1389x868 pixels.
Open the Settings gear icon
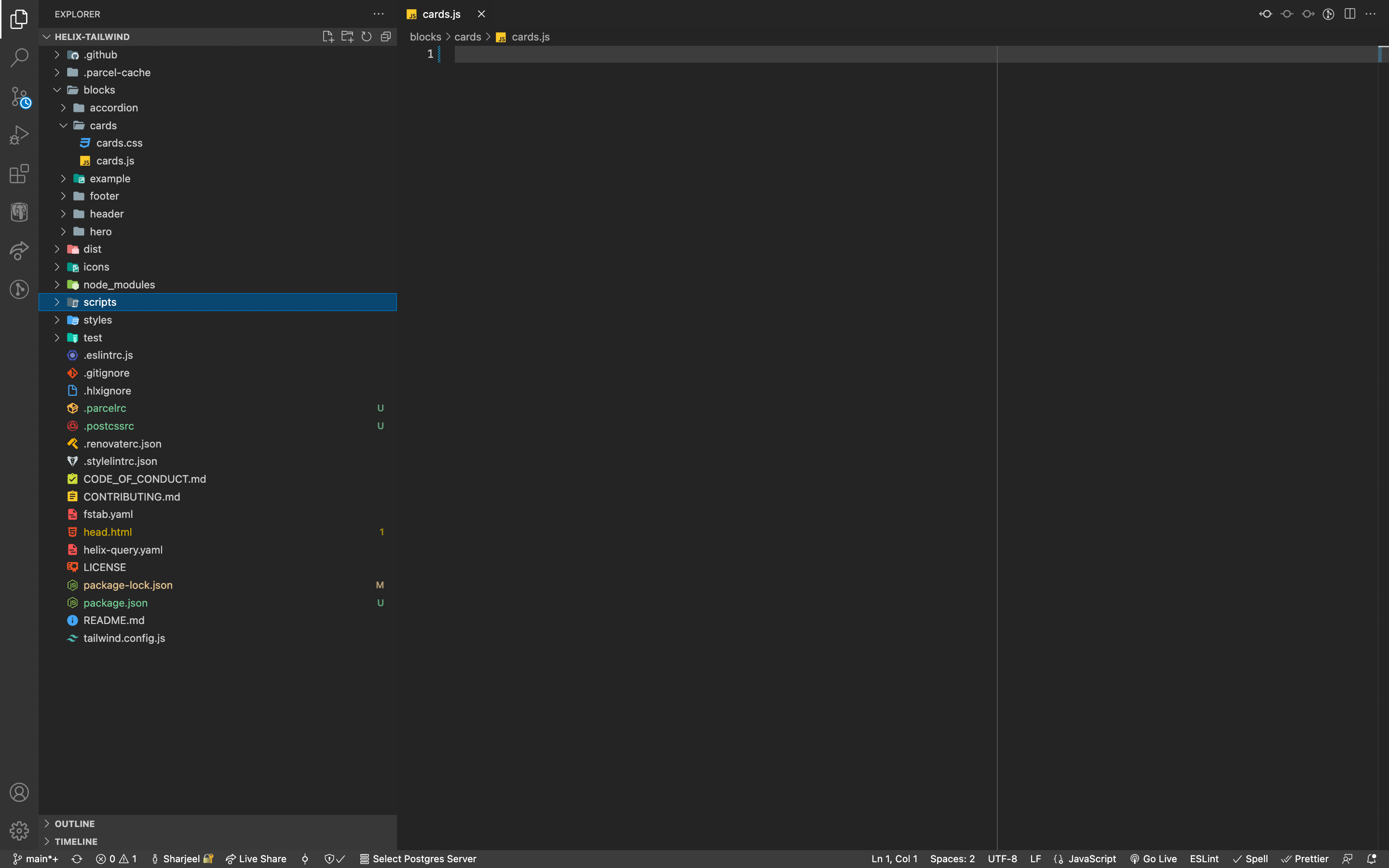pos(19,831)
